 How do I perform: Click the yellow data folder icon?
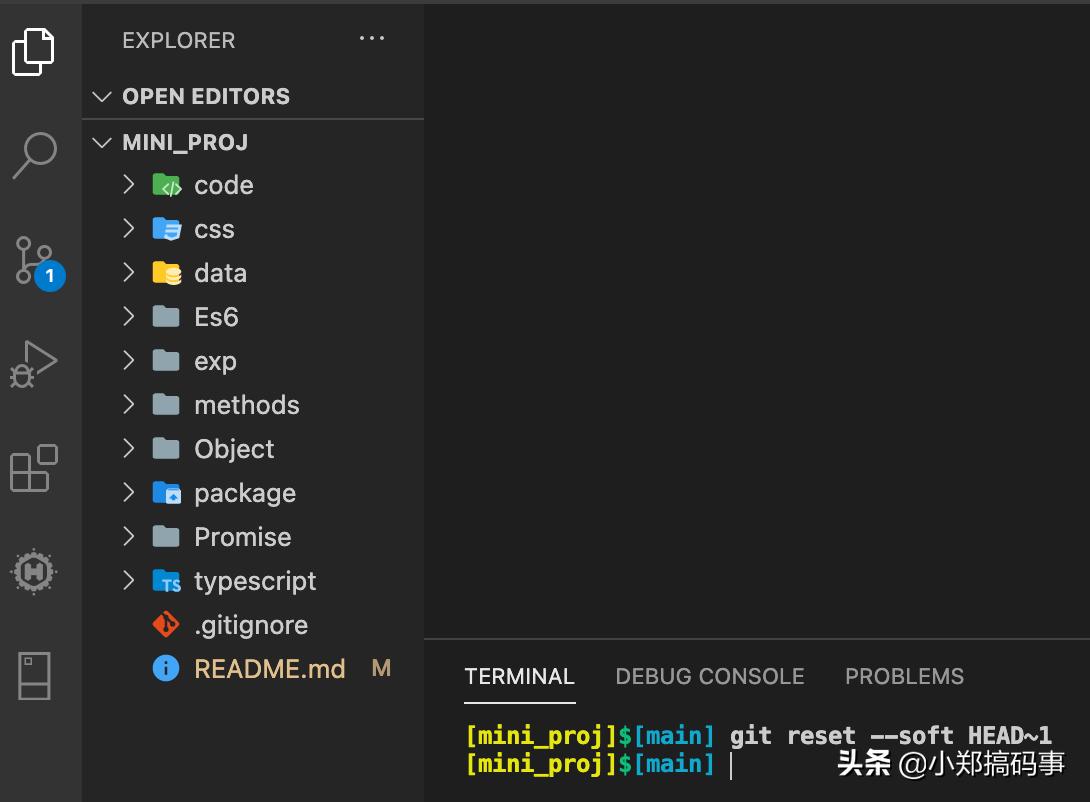click(167, 273)
